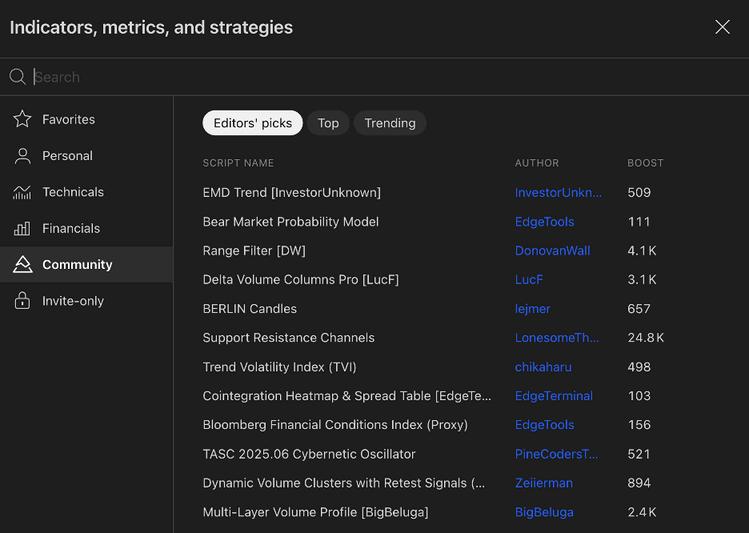
Task: Open the DonovanWall author link
Action: [552, 251]
